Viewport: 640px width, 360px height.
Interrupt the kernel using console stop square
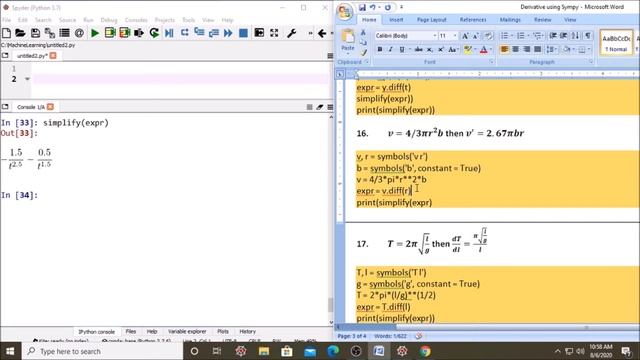pos(309,107)
